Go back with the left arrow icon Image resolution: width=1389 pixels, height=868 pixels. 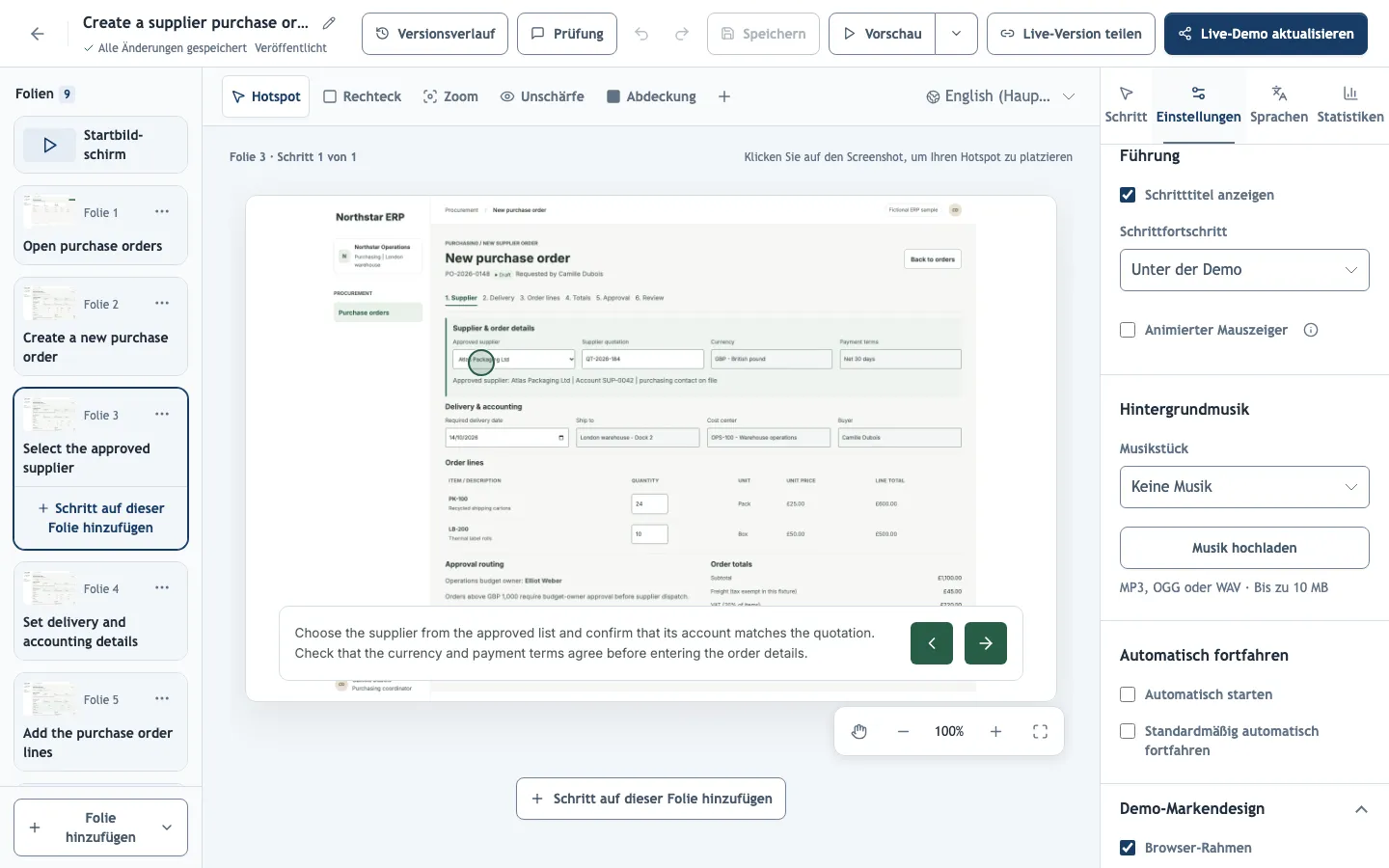pos(38,34)
